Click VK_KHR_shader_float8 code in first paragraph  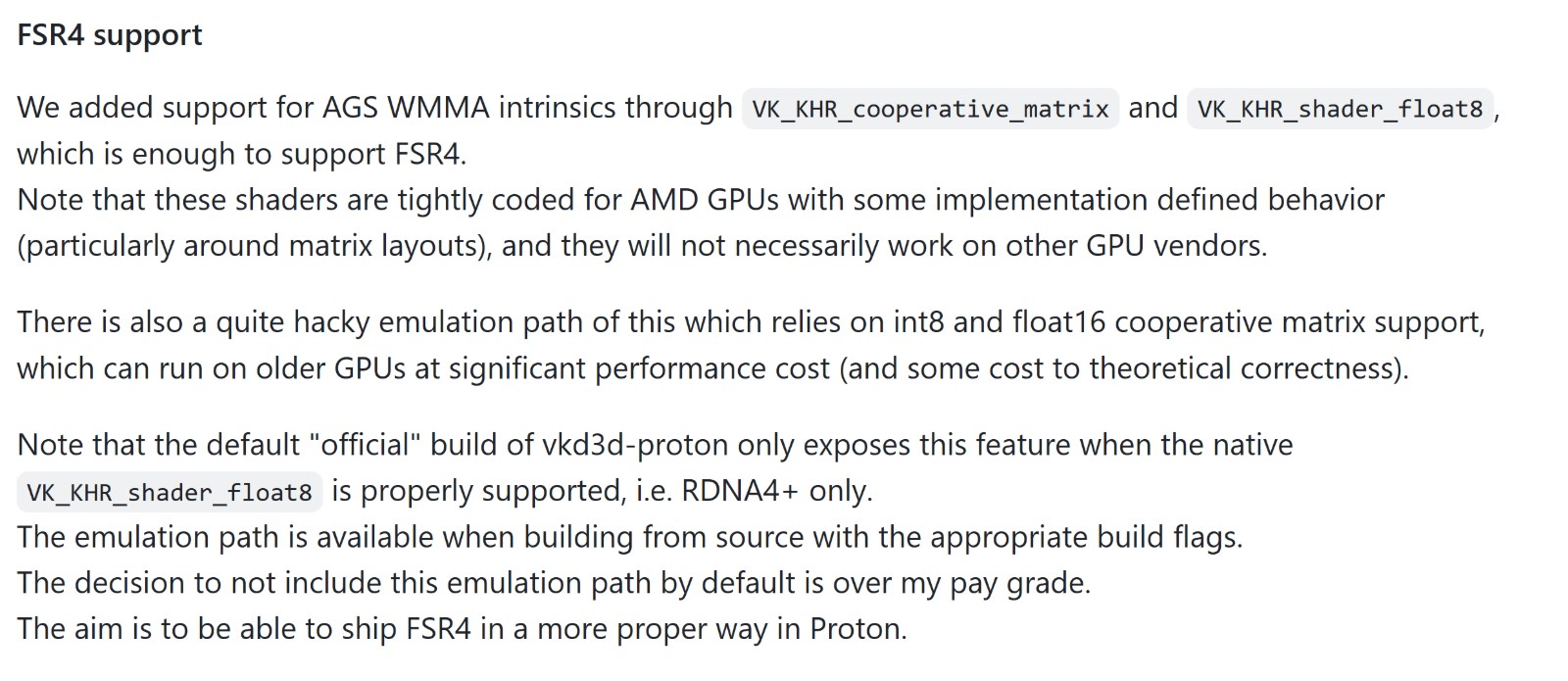pyautogui.click(x=1340, y=108)
